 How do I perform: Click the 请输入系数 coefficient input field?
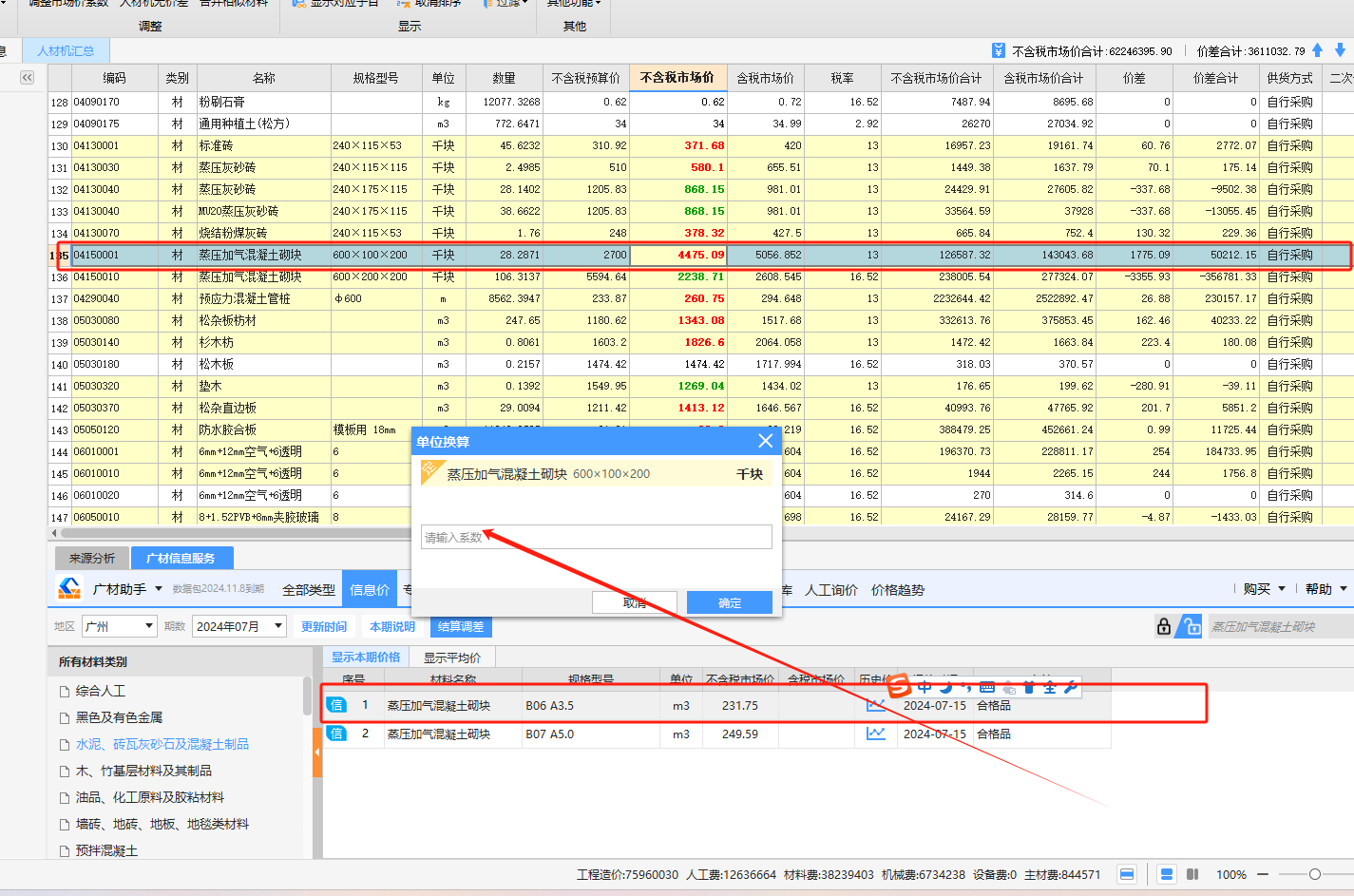tap(597, 537)
